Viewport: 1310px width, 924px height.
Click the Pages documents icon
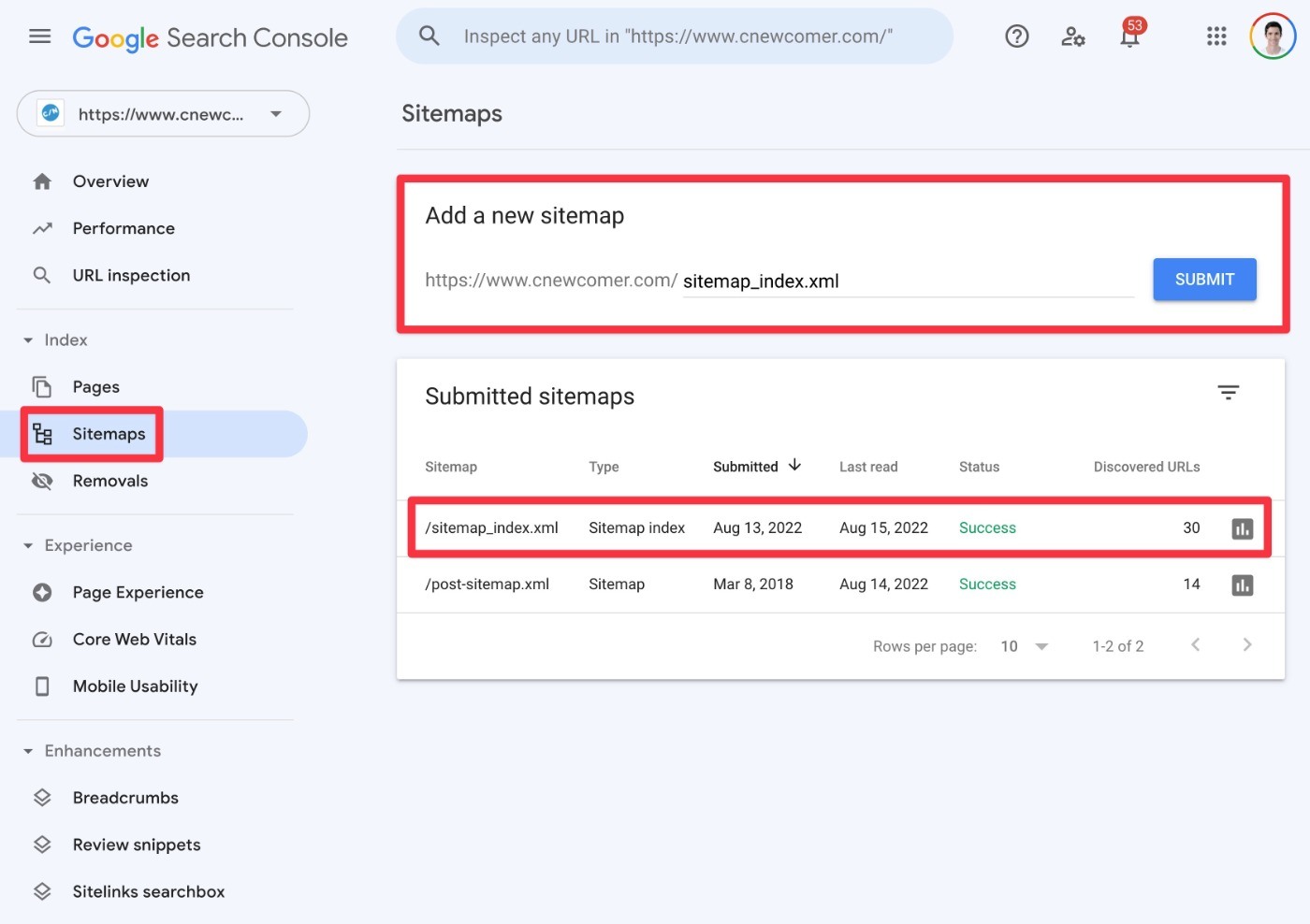(42, 386)
